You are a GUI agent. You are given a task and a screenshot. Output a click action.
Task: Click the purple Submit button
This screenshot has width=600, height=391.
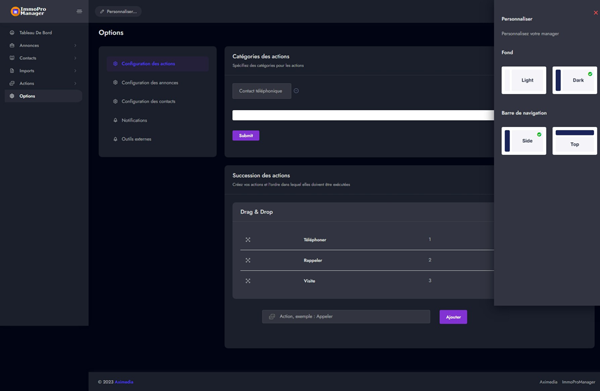[x=246, y=135]
